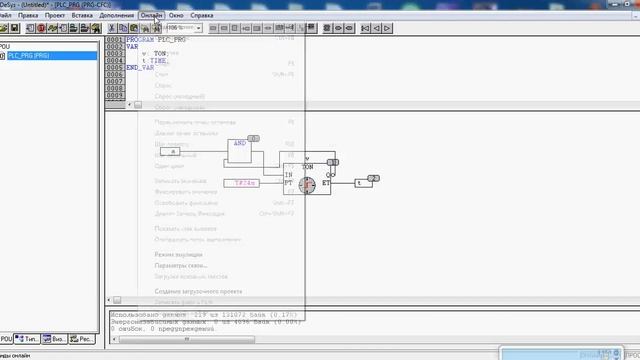The image size is (640, 360).
Task: Click the END_VAR declaration line
Action: [x=140, y=68]
